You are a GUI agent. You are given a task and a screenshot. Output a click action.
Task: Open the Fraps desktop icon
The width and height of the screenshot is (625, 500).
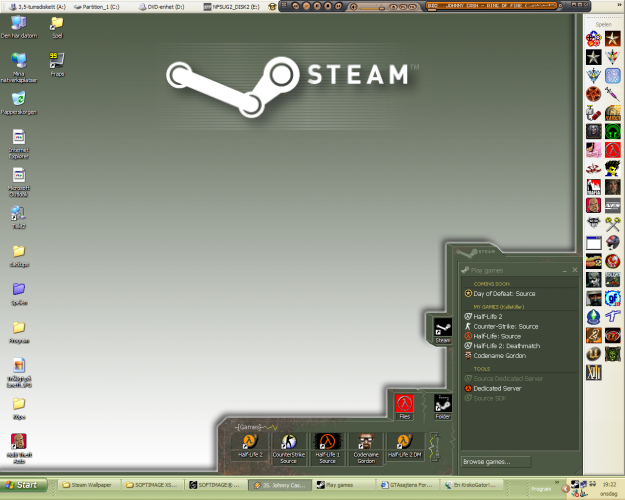click(56, 60)
